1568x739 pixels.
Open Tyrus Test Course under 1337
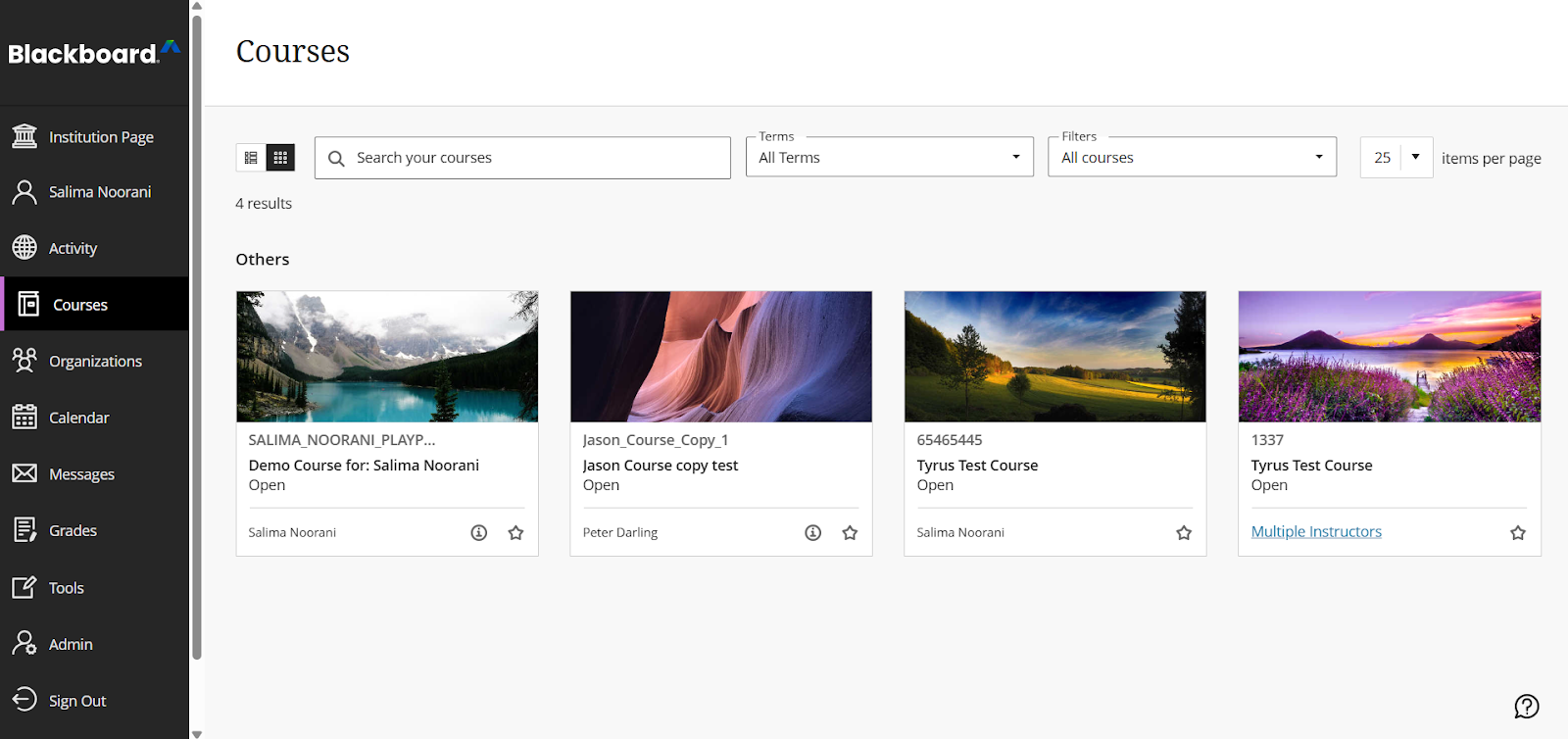point(1311,466)
